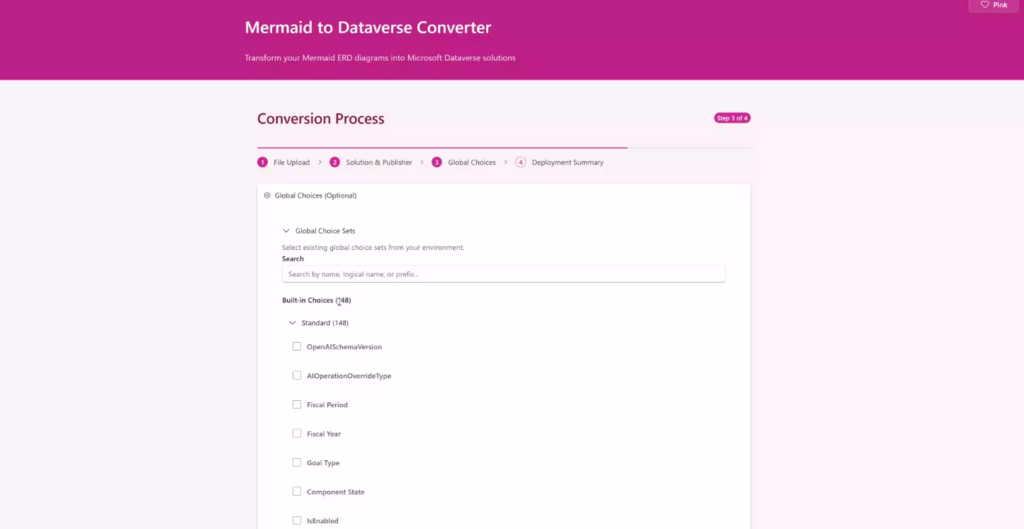The width and height of the screenshot is (1024, 529).
Task: Open the Pink theme button
Action: coord(993,5)
